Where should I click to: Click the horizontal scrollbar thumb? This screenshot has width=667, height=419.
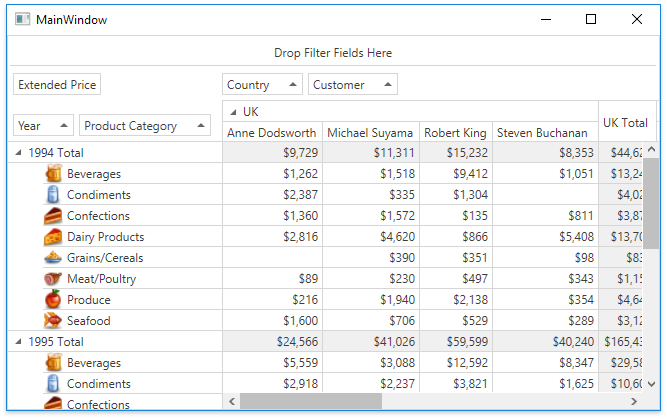coord(311,401)
